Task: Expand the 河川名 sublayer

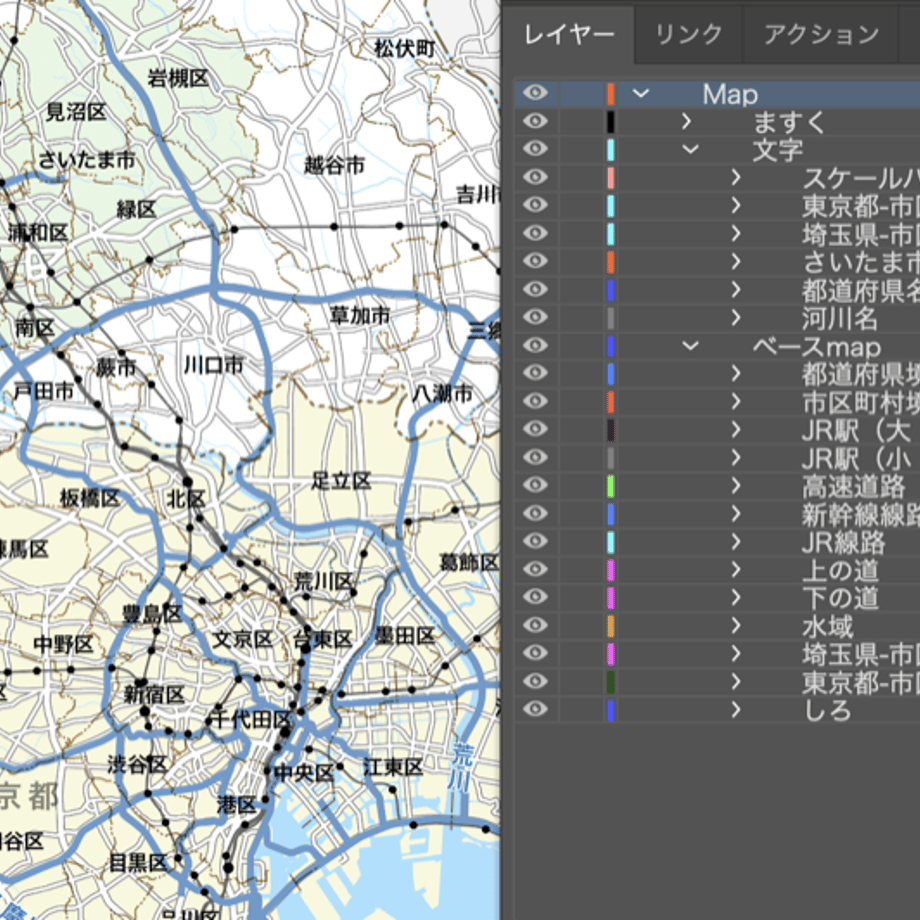Action: pyautogui.click(x=736, y=317)
